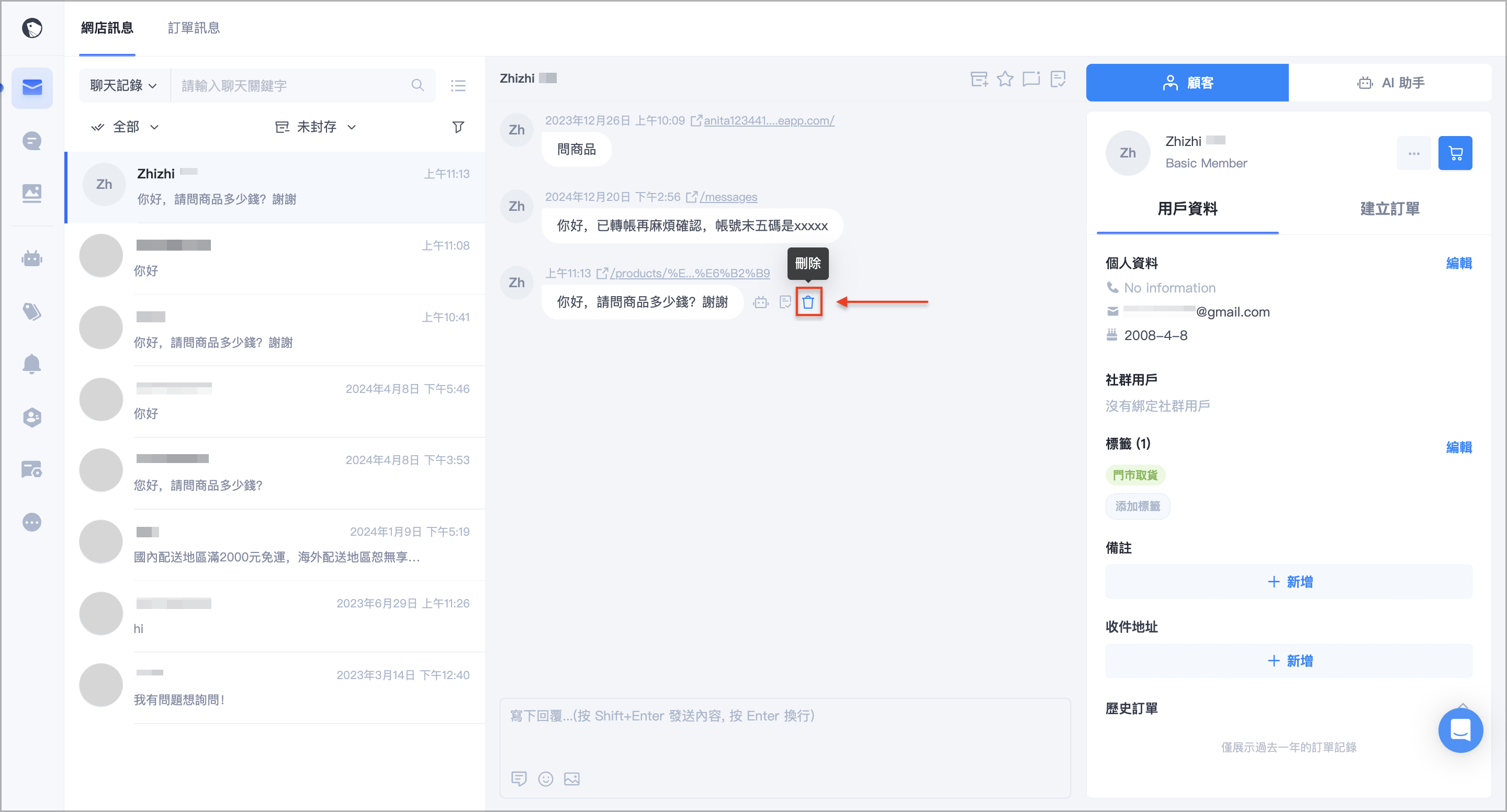Open quick replies icon under reply box
The width and height of the screenshot is (1507, 812).
(x=519, y=779)
